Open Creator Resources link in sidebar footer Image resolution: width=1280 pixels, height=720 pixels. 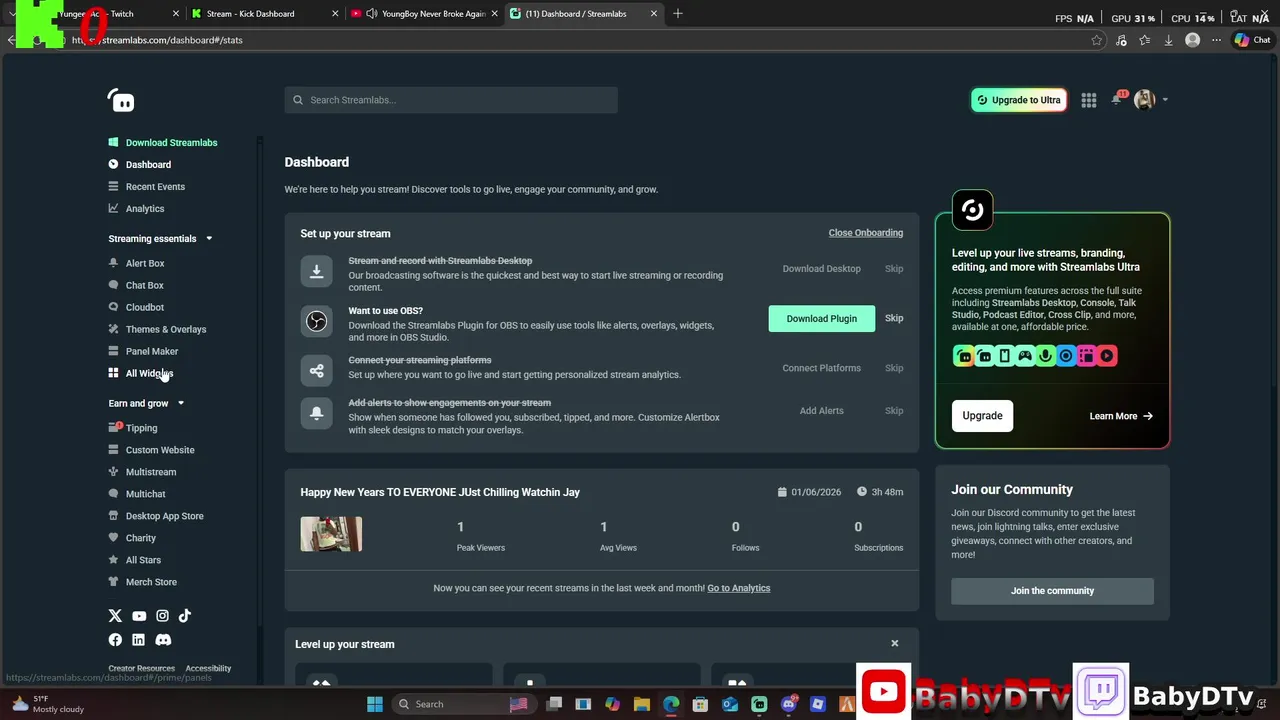click(x=141, y=668)
